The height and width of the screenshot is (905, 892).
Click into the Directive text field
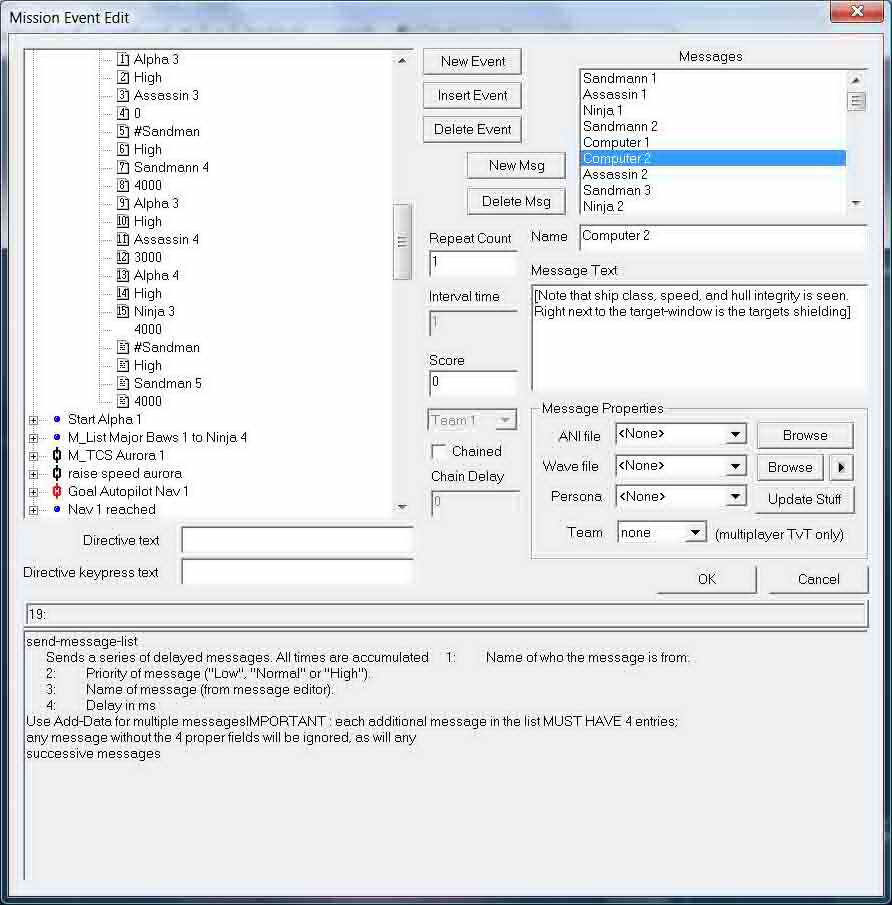(x=296, y=540)
